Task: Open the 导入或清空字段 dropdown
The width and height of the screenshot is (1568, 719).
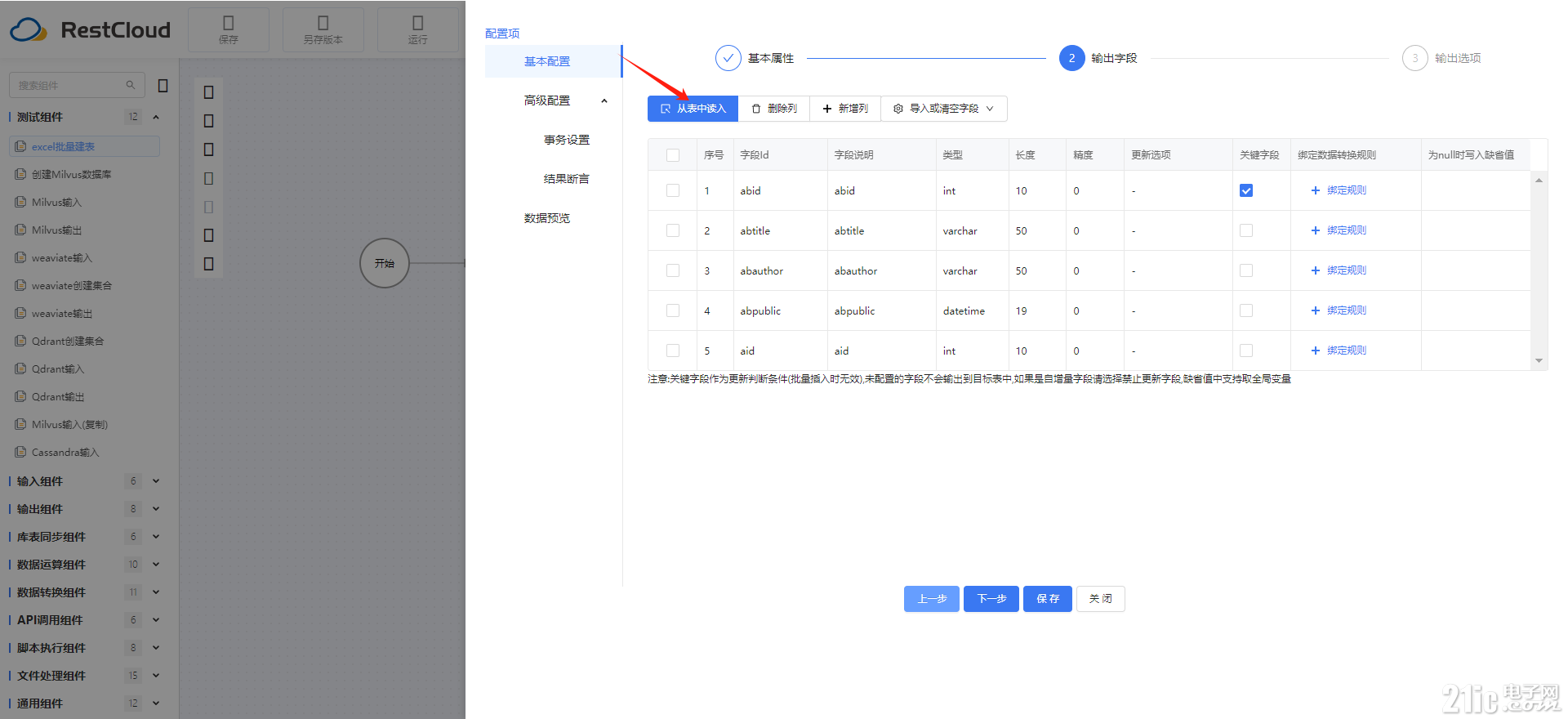Action: click(944, 109)
